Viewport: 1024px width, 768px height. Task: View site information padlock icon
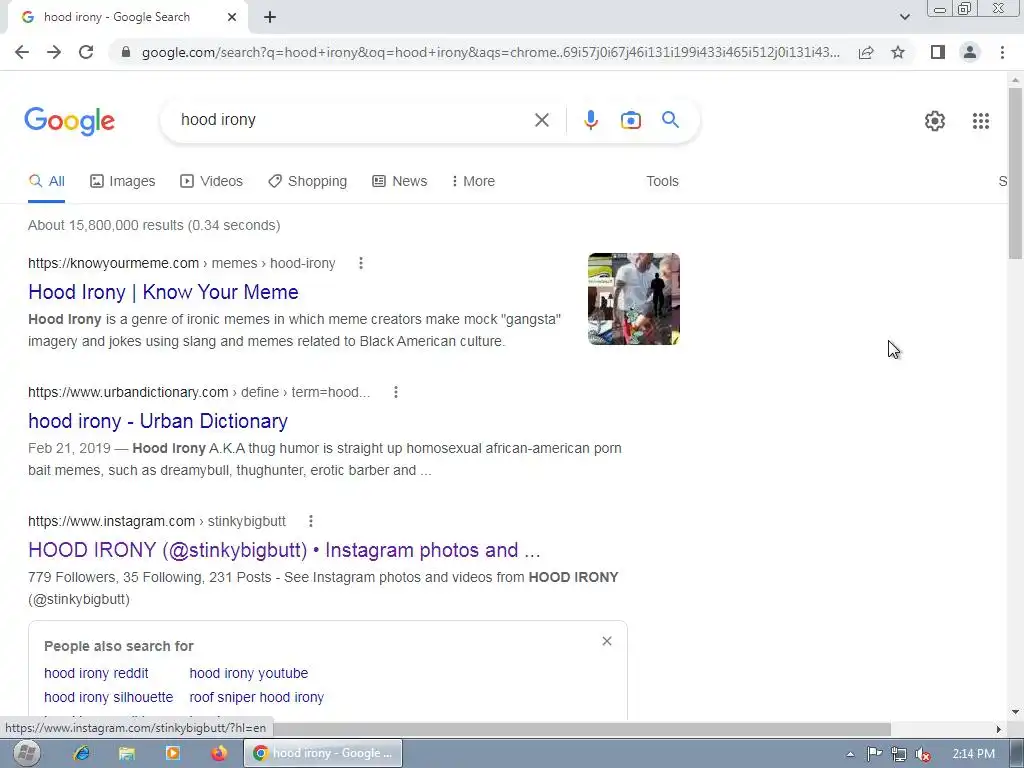[x=125, y=52]
